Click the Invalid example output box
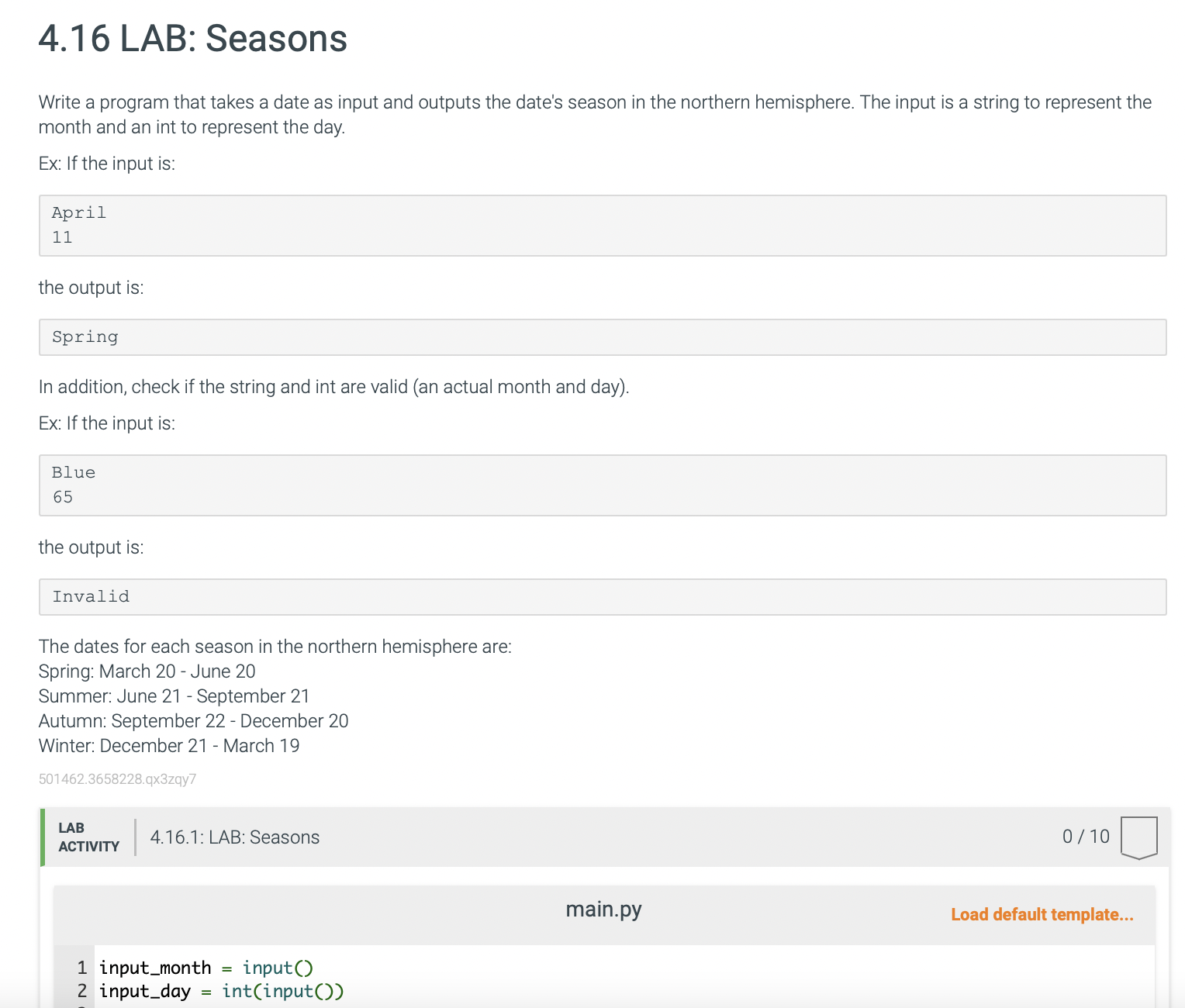This screenshot has width=1185, height=1008. pos(602,597)
